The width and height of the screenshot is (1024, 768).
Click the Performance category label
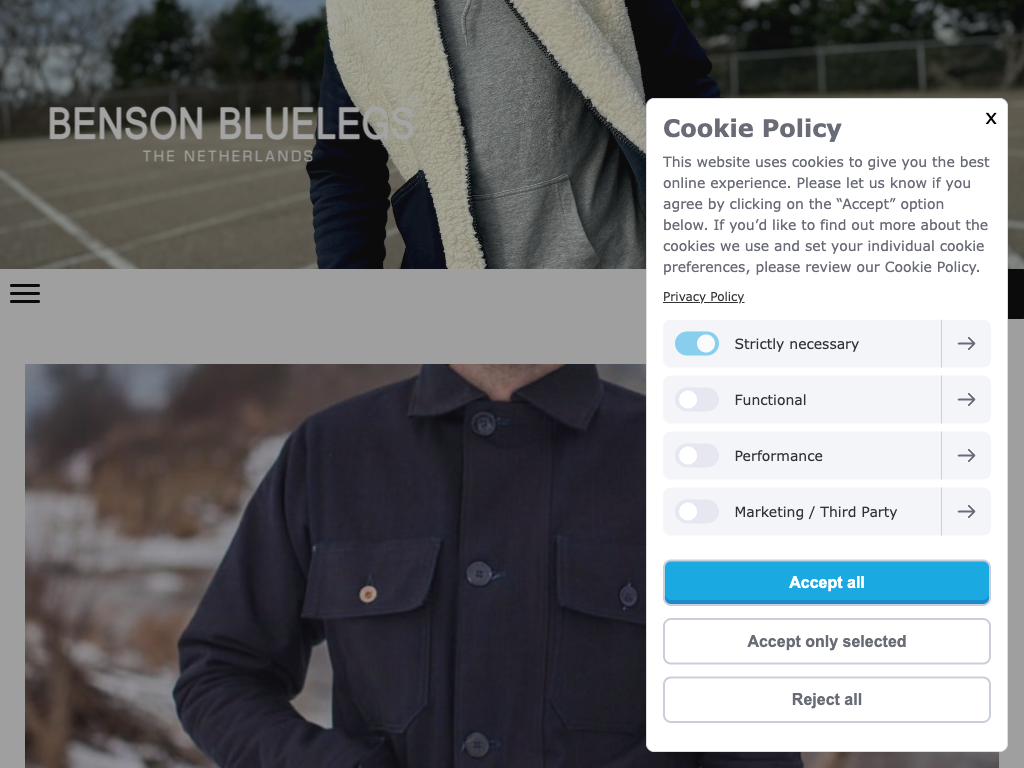[778, 456]
